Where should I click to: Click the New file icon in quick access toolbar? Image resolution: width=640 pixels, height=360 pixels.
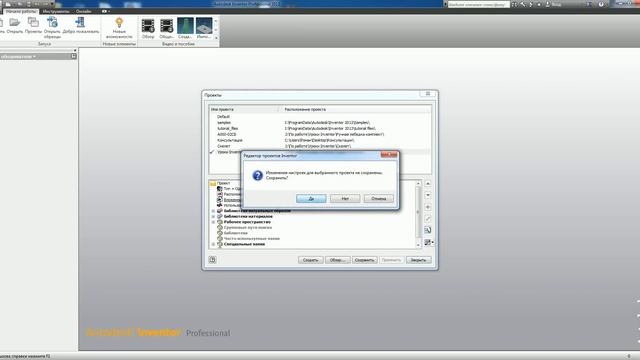[8, 4]
